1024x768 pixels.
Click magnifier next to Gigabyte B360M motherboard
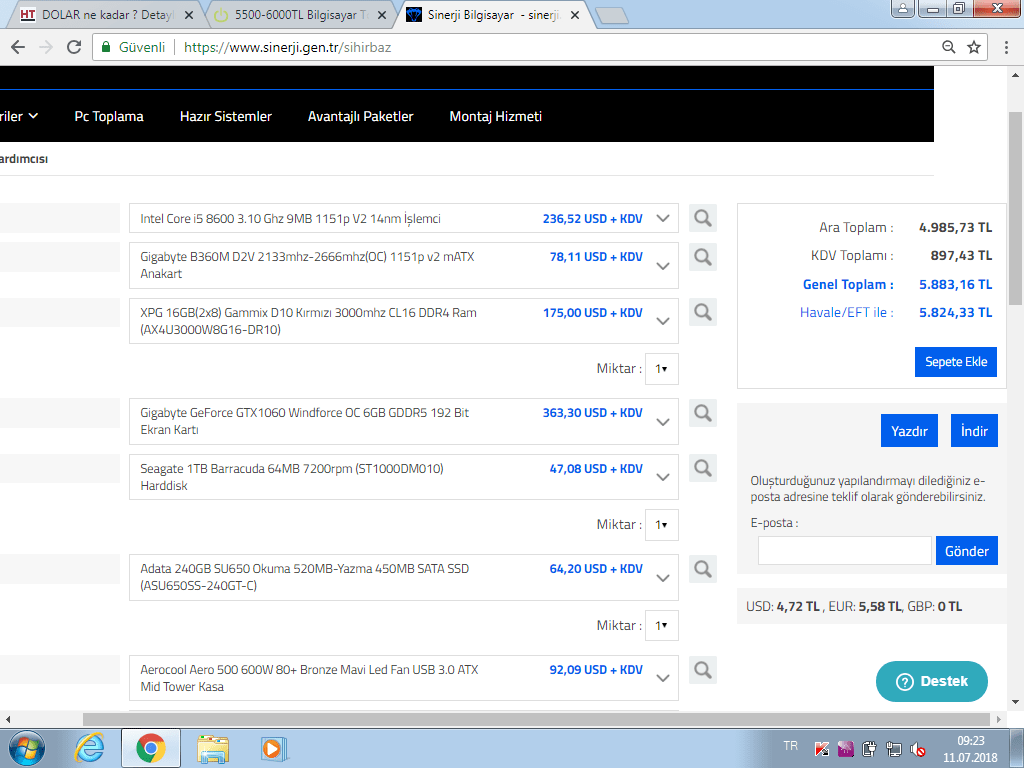click(x=703, y=257)
